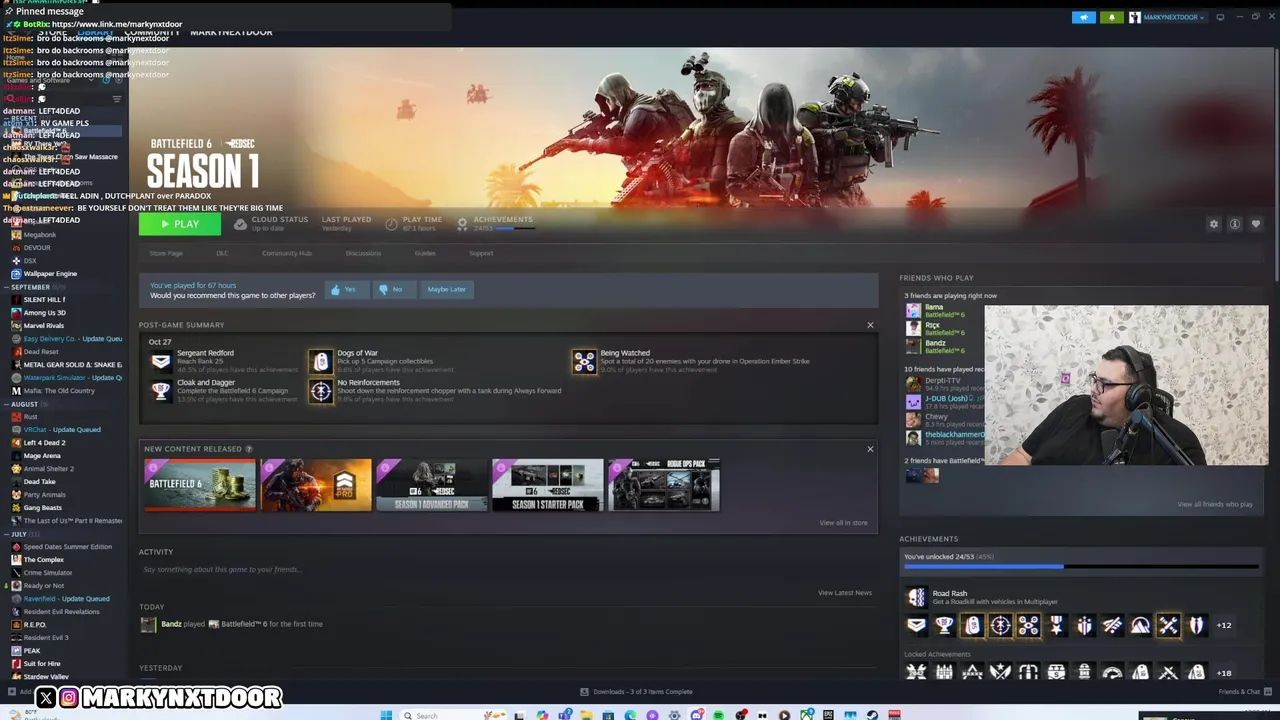1280x720 pixels.
Task: Open the Rogue Ops Pack thumbnail
Action: [x=663, y=485]
